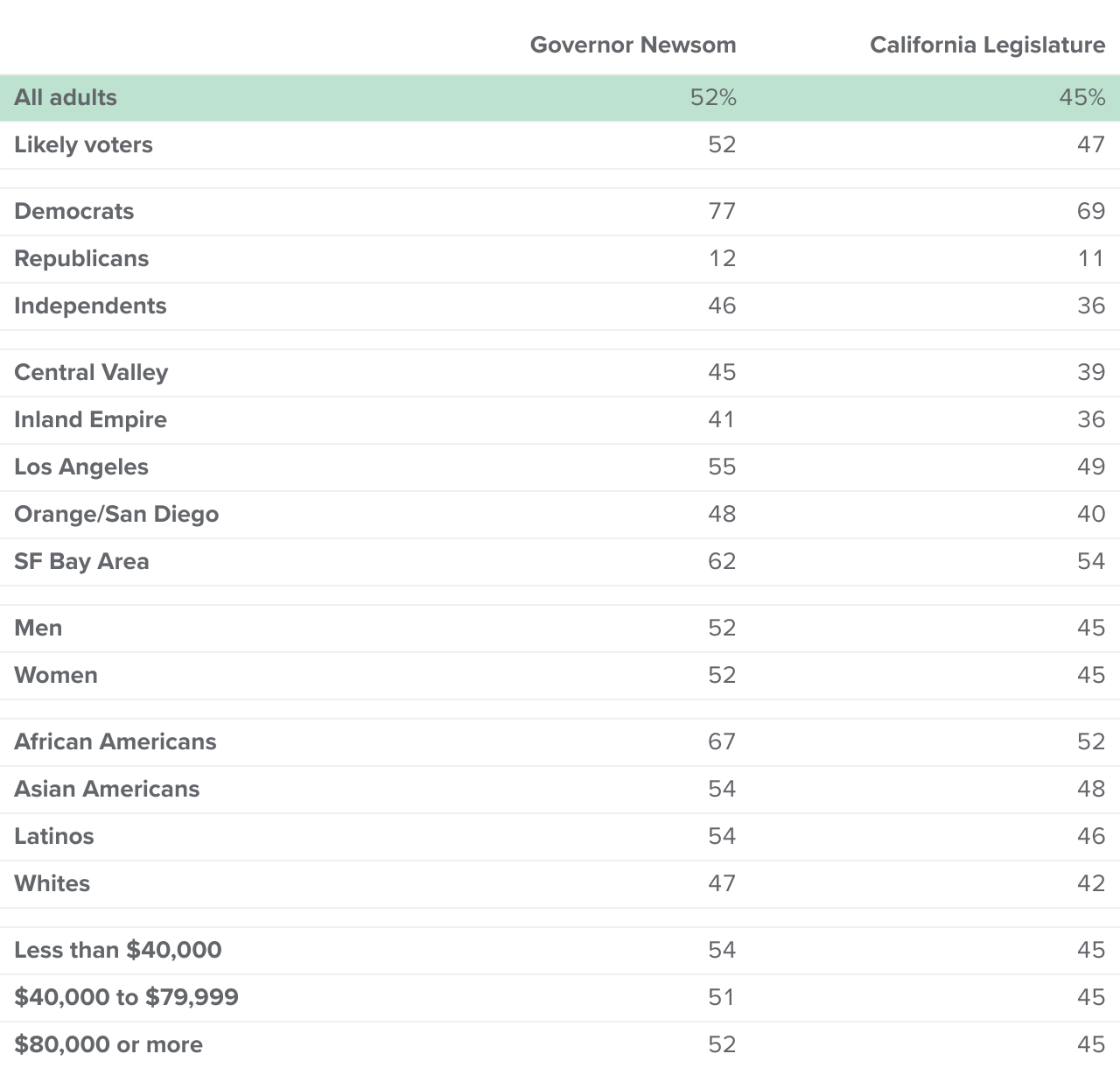Click the Orange/San Diego Newsom value 48

point(722,514)
